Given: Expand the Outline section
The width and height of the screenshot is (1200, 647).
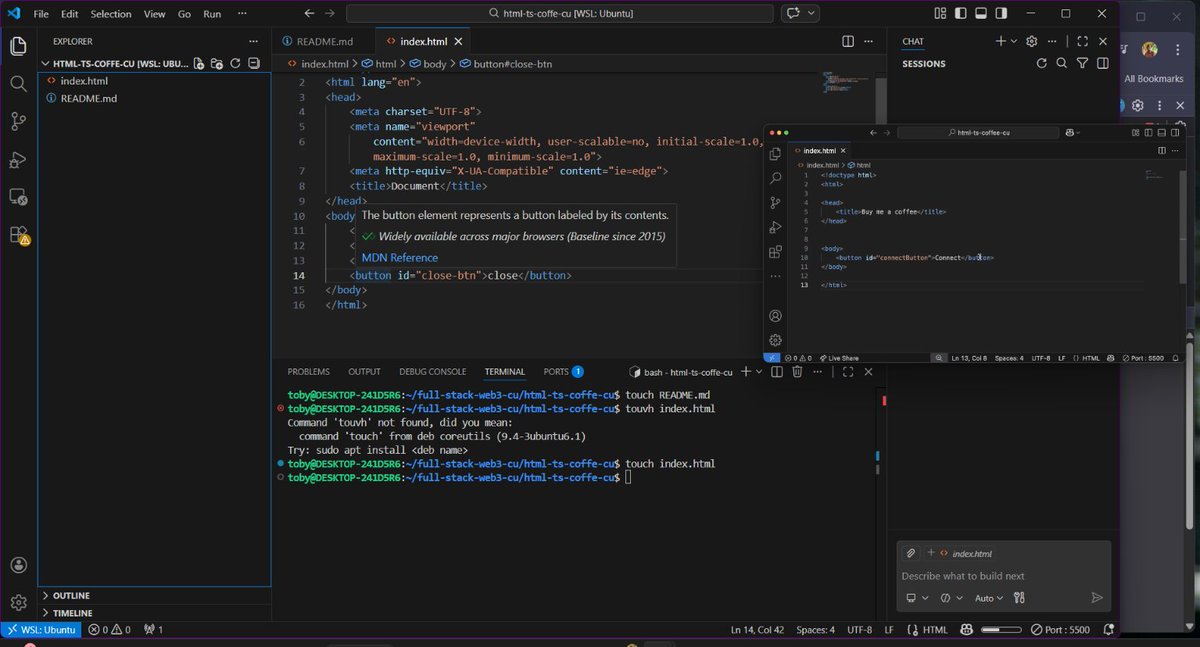Looking at the screenshot, I should click(70, 595).
